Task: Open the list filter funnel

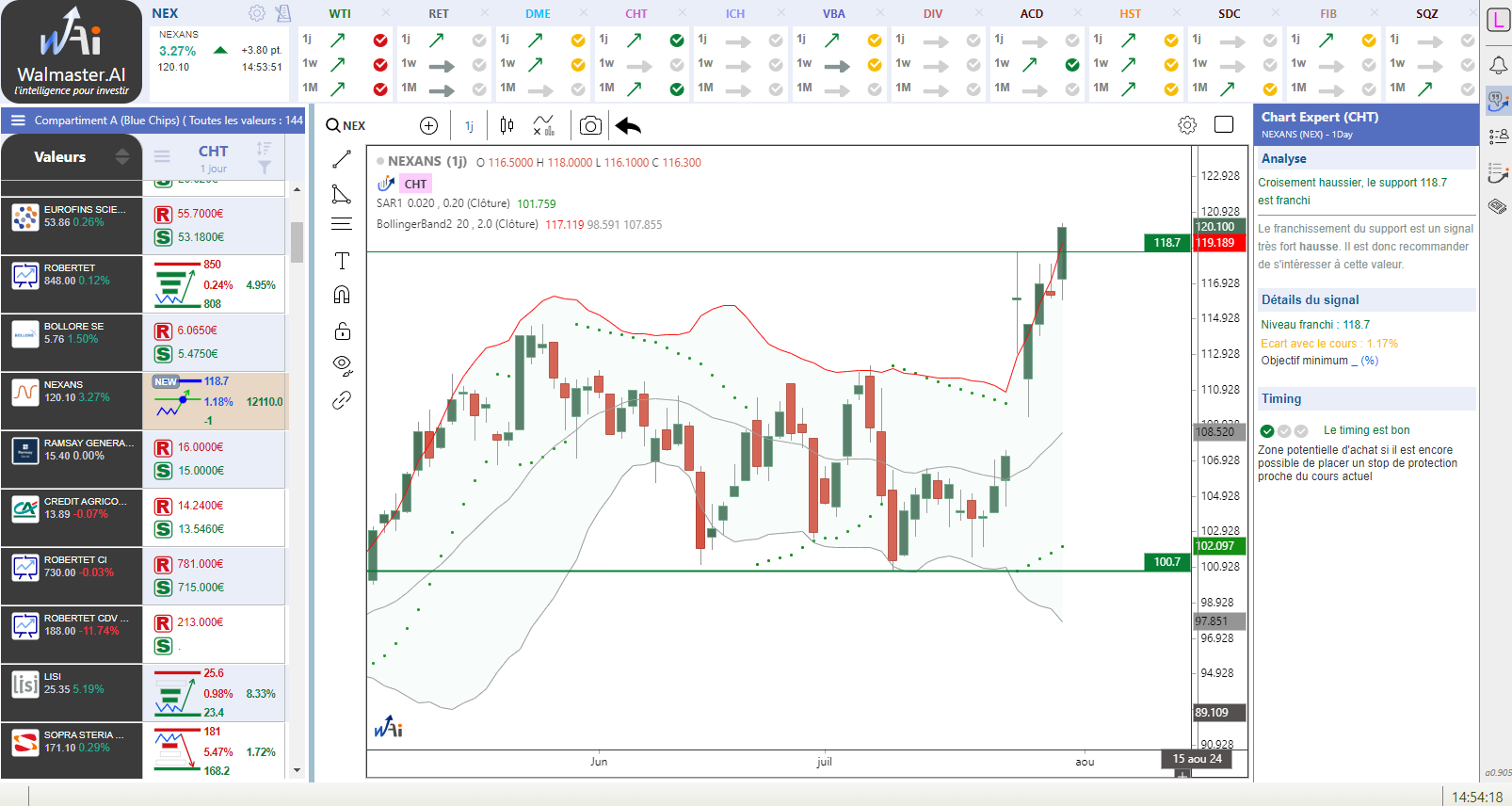Action: click(x=265, y=168)
